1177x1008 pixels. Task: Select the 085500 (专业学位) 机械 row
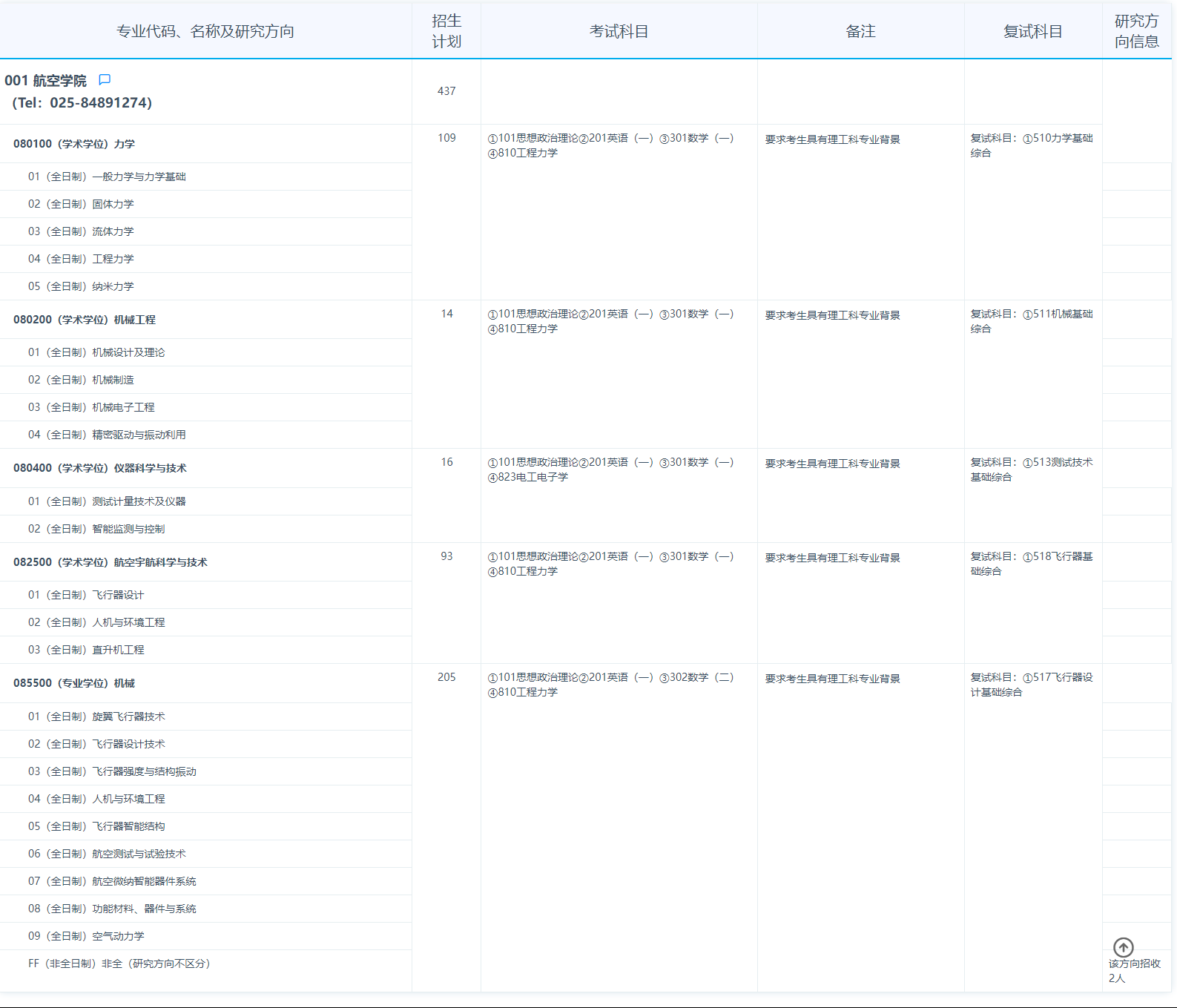pos(205,683)
